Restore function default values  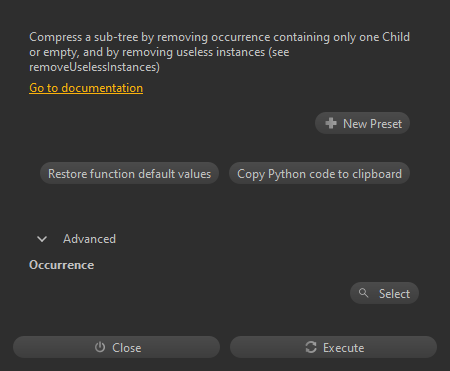[129, 173]
